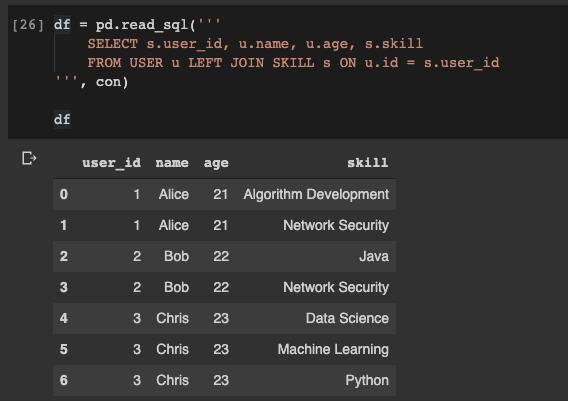Click the final df line in the code cell
The height and width of the screenshot is (402, 568).
point(62,120)
